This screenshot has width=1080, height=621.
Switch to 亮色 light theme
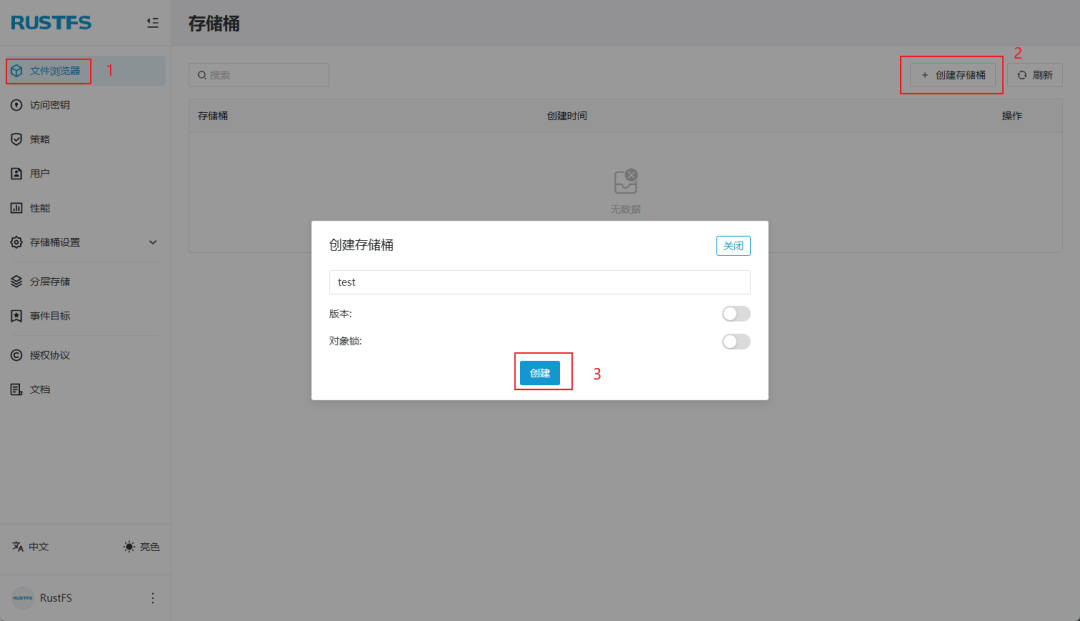pyautogui.click(x=140, y=547)
